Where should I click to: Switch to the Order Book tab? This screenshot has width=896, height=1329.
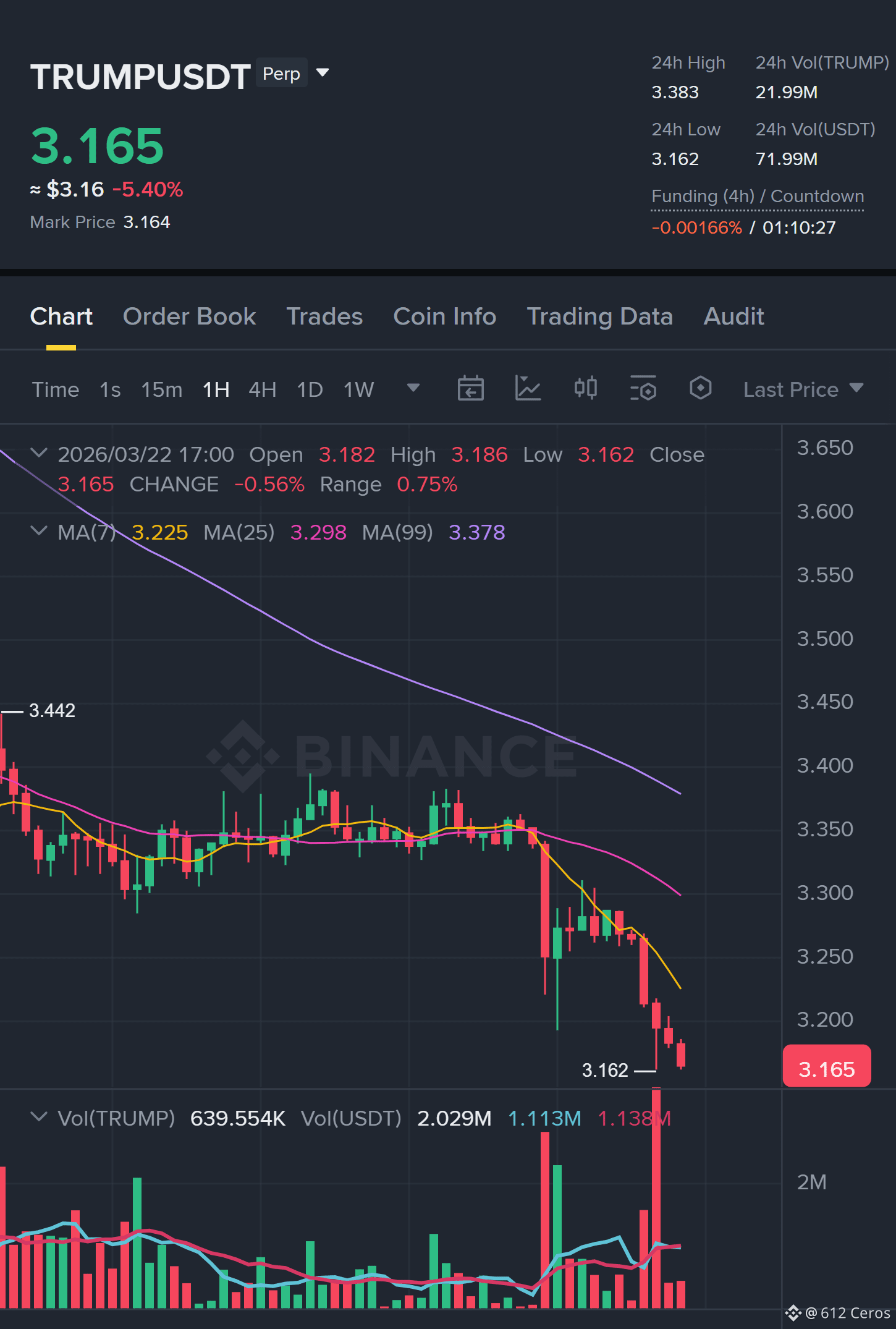[x=189, y=316]
